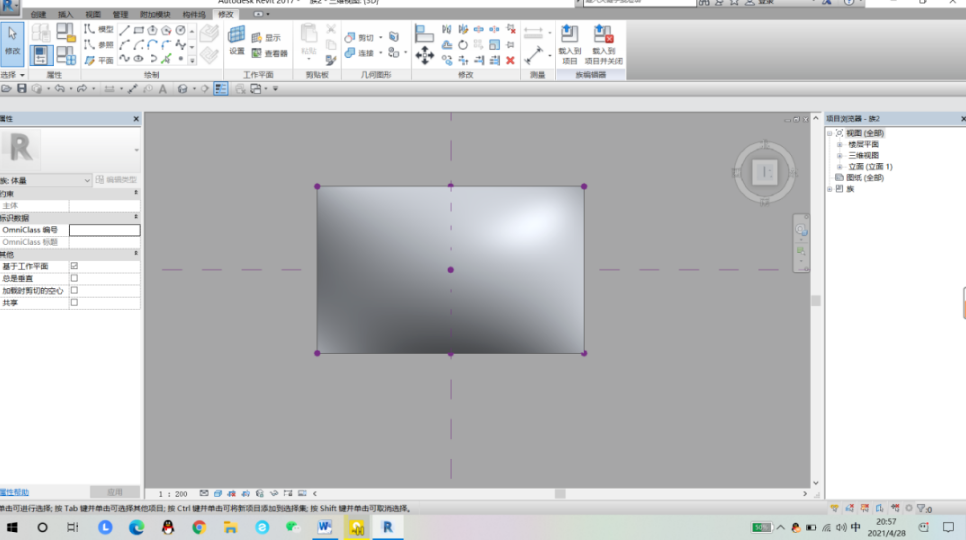
Task: Open the 插入 ribbon tab
Action: 66,15
